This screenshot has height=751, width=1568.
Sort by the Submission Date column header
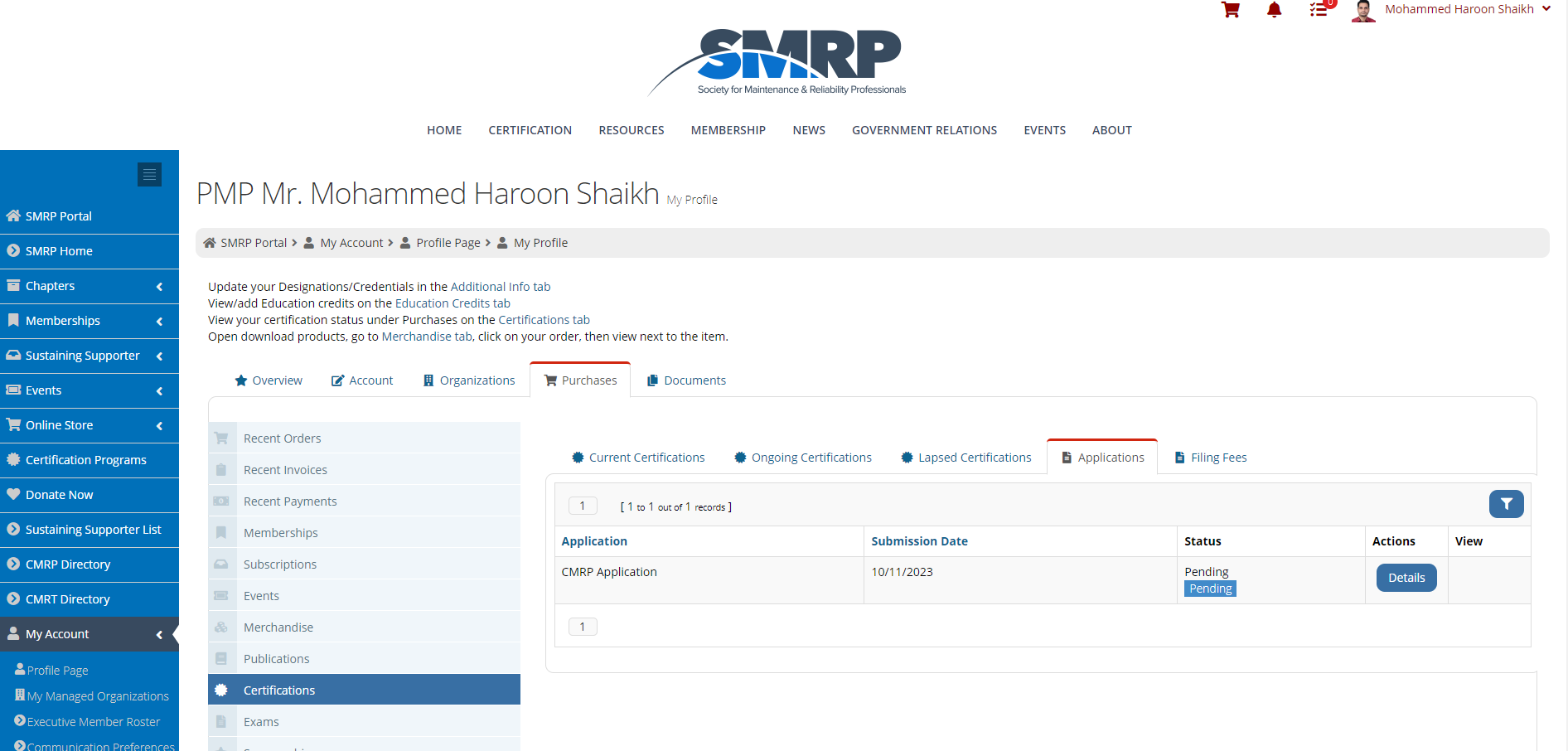919,541
